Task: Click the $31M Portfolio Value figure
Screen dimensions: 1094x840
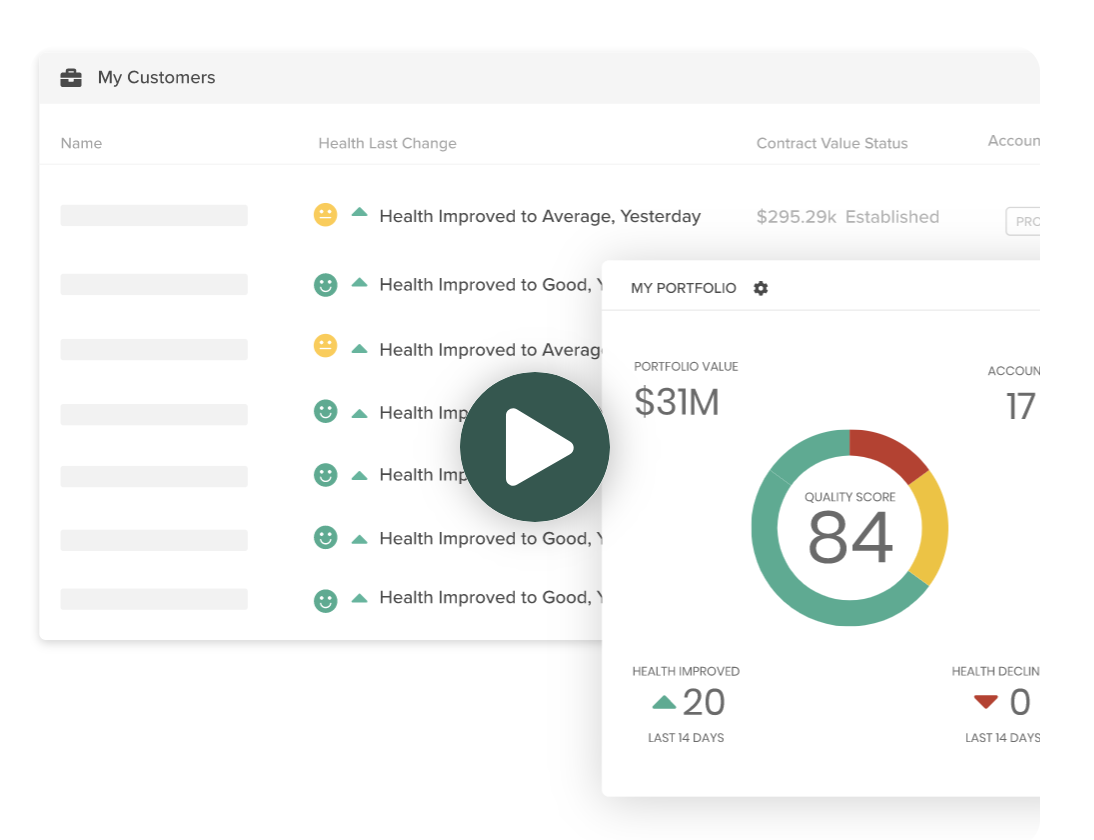Action: [x=677, y=402]
